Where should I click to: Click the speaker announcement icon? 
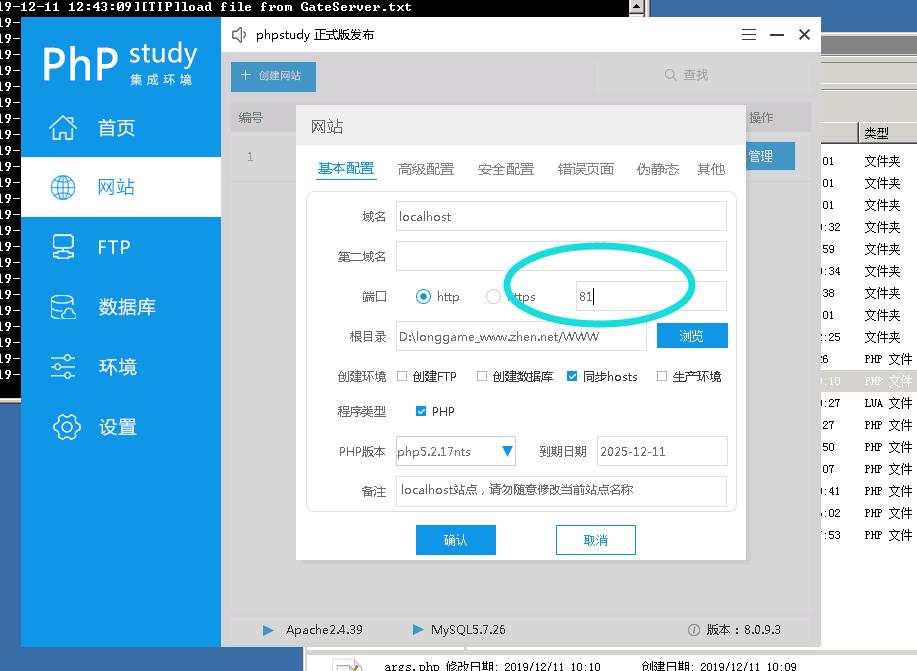pos(239,35)
